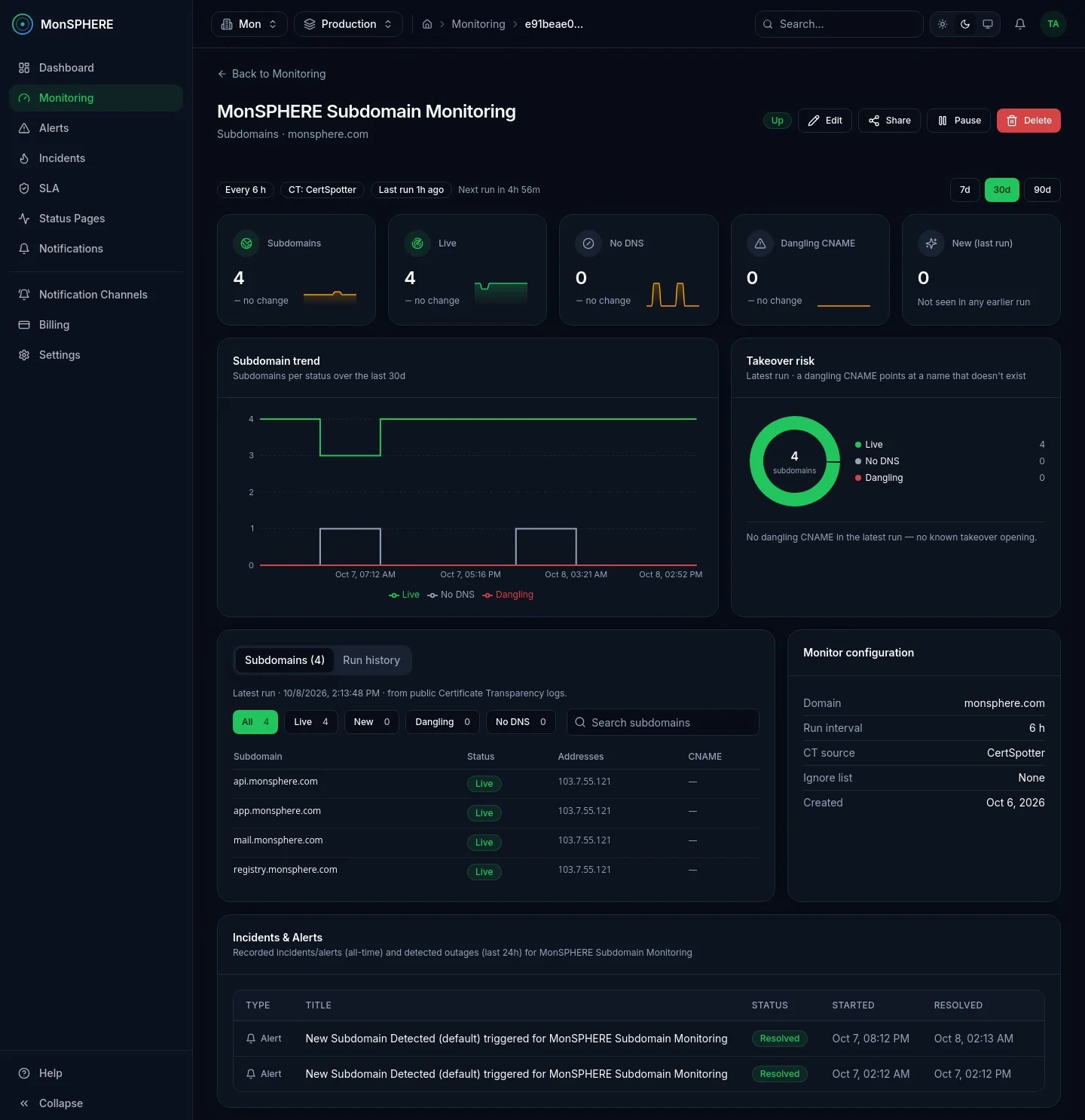Image resolution: width=1085 pixels, height=1120 pixels.
Task: Click the Help question mark icon
Action: click(24, 1073)
